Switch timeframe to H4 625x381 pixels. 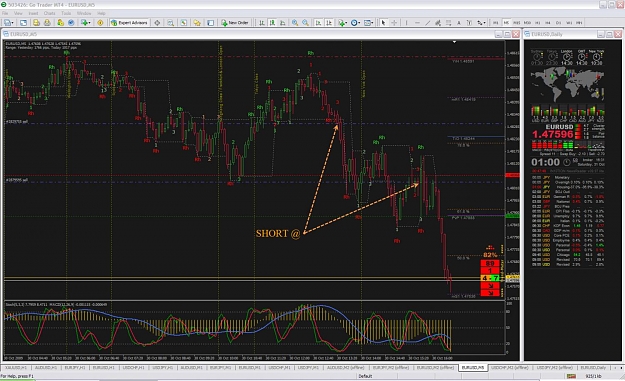pos(548,23)
